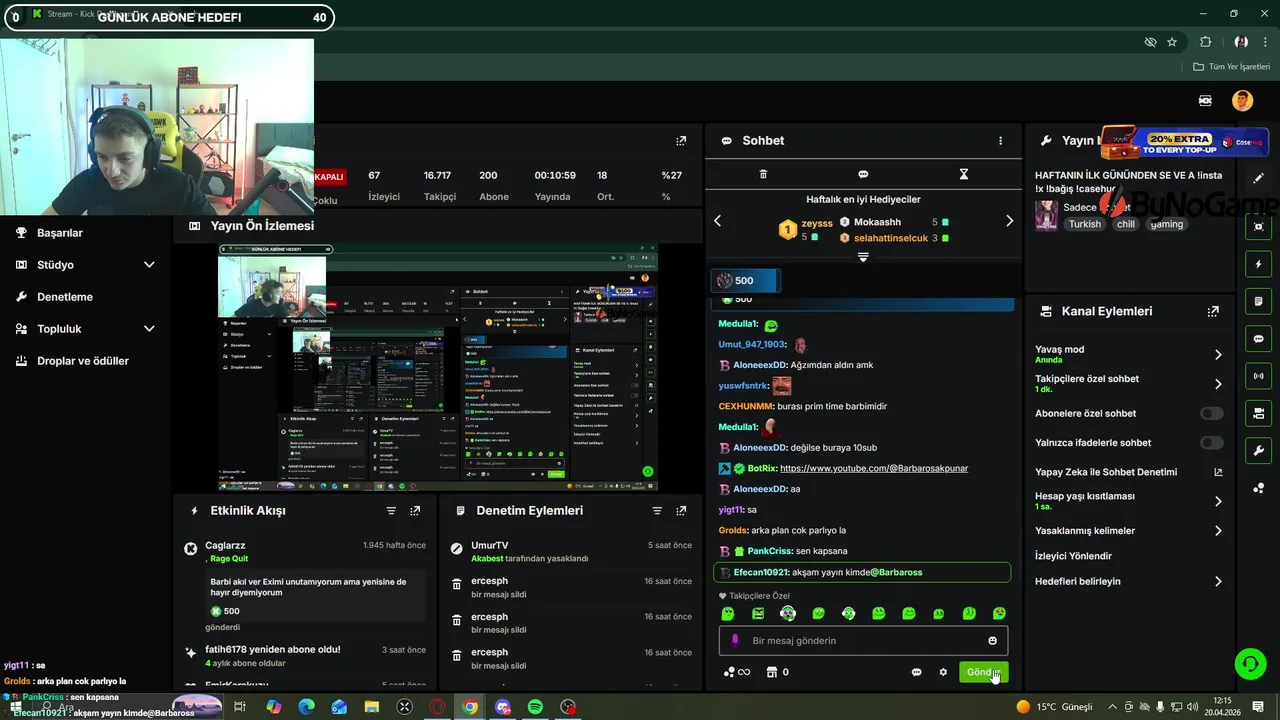
Task: Click the Gönder send button
Action: 983,672
